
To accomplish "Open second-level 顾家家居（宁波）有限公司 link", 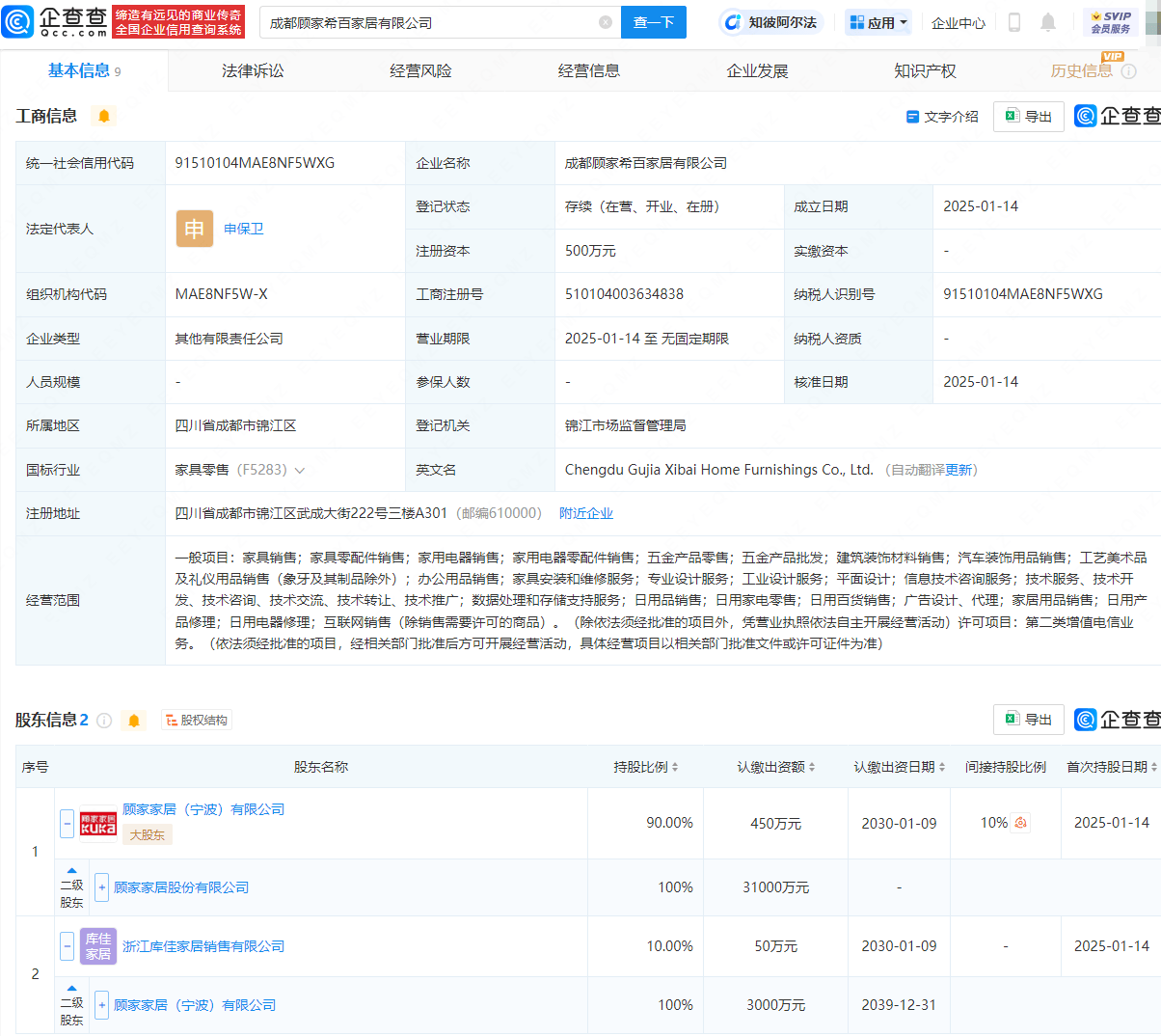I will point(195,1005).
